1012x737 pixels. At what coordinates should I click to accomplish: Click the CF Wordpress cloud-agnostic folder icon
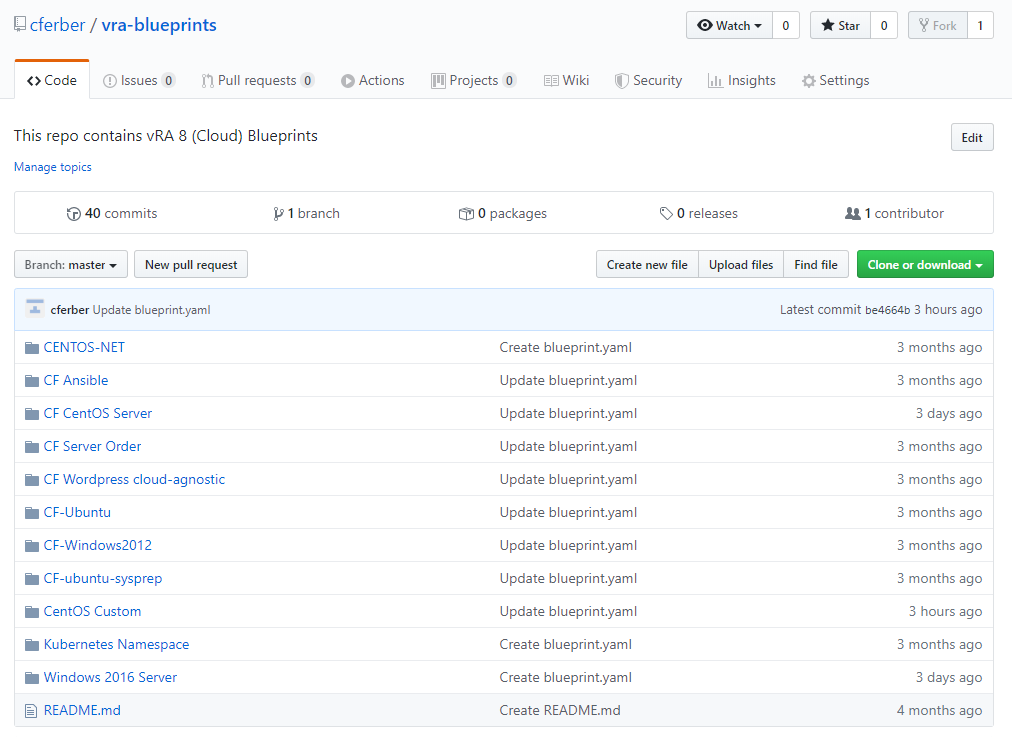click(x=32, y=480)
